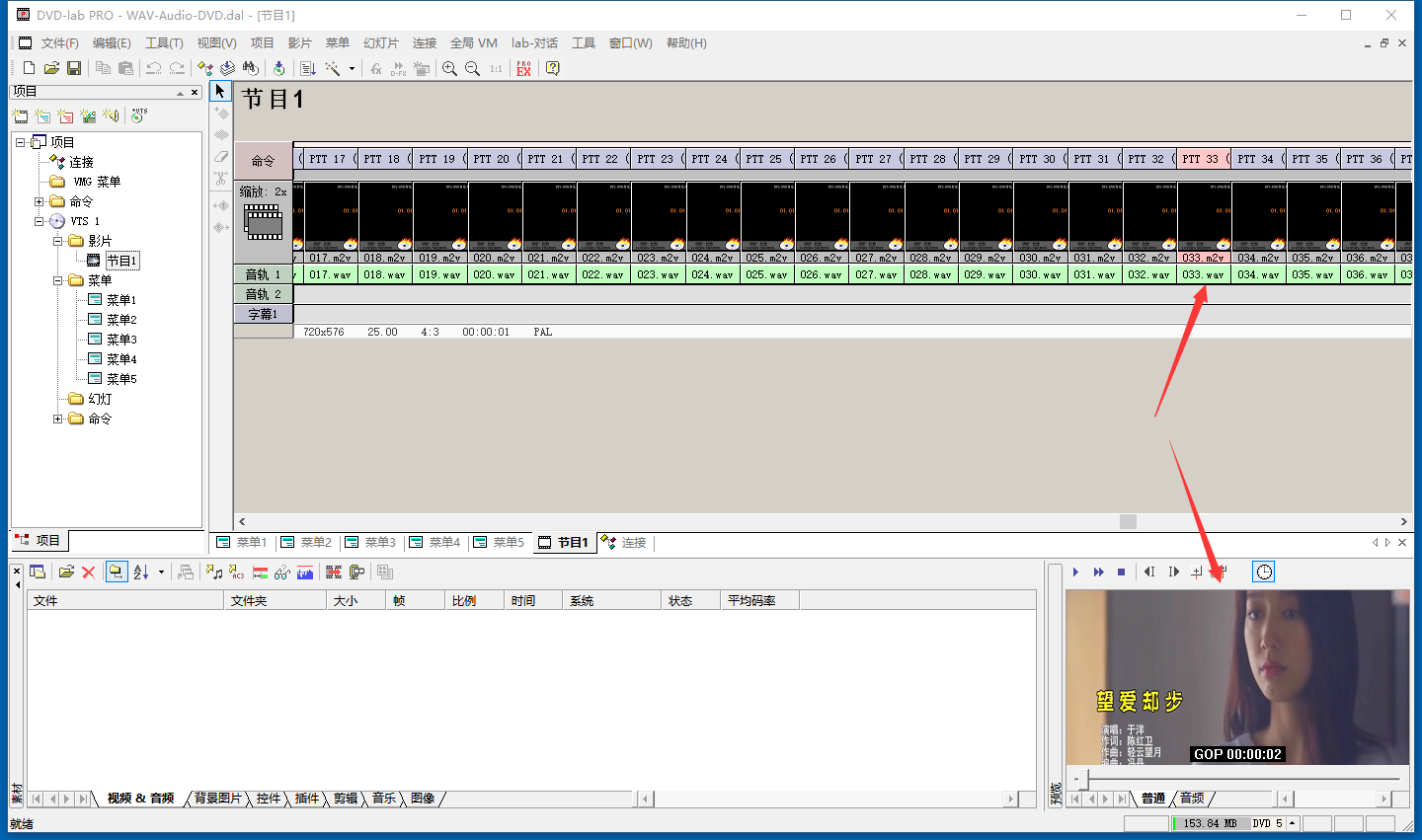Collapse the root 项目 tree node
This screenshot has width=1422, height=840.
(20, 142)
